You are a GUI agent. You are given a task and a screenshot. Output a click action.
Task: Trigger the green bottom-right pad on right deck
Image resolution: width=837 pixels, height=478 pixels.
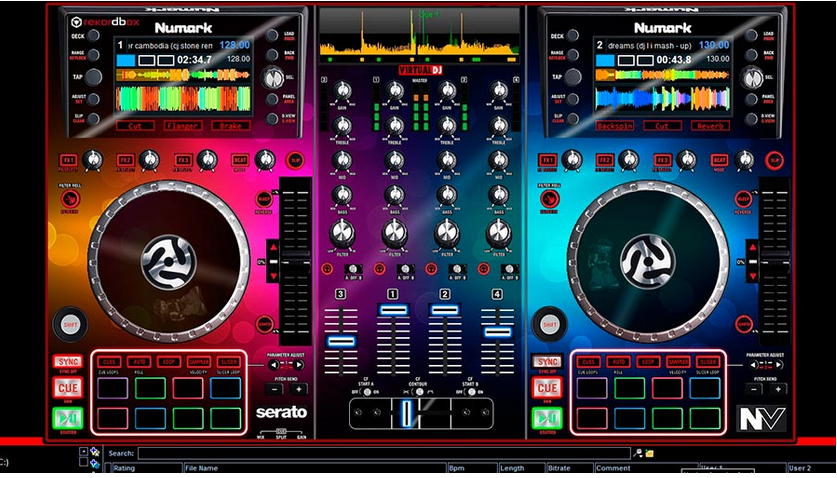tap(705, 419)
